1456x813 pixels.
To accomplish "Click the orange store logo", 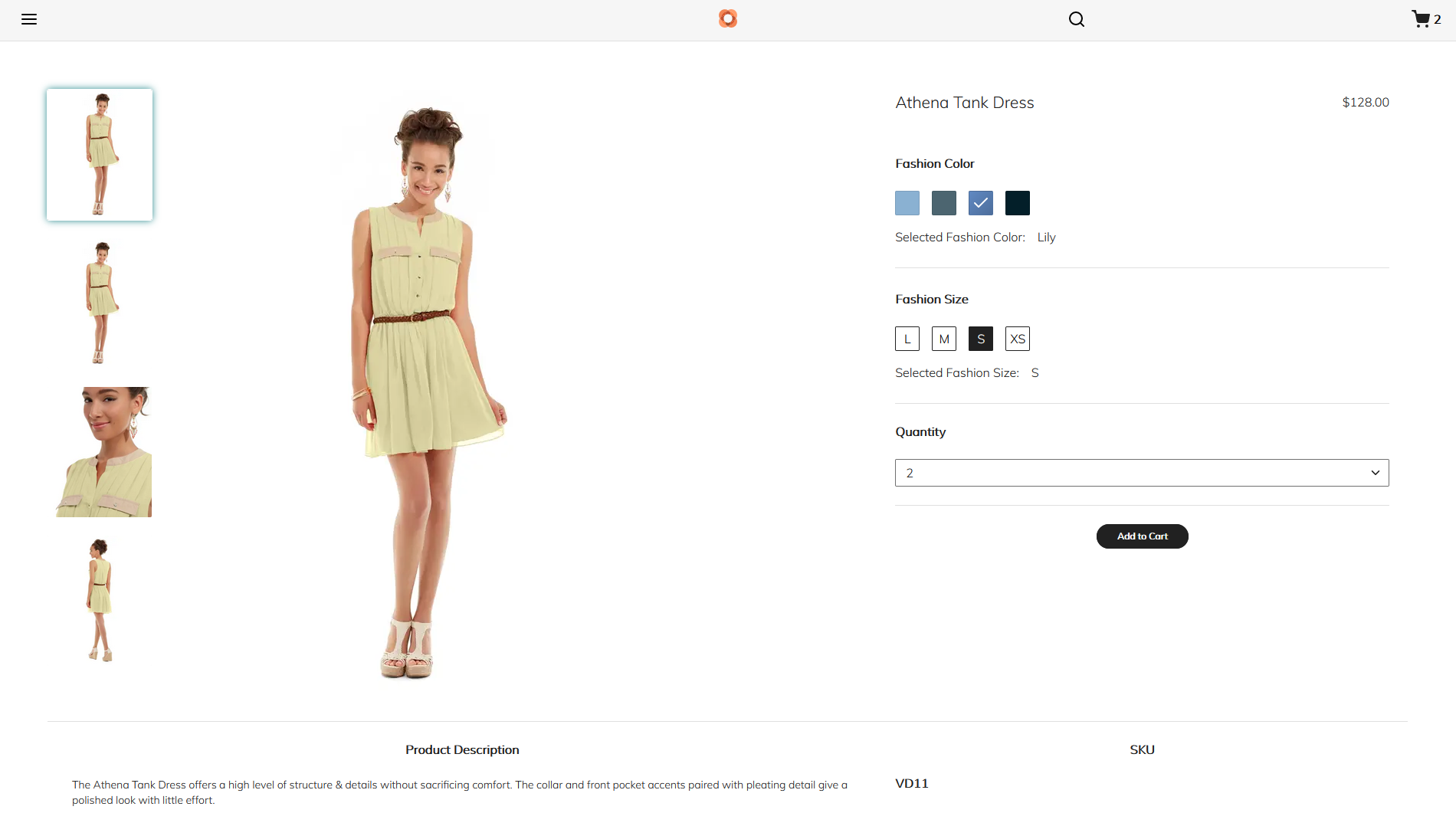I will point(728,18).
